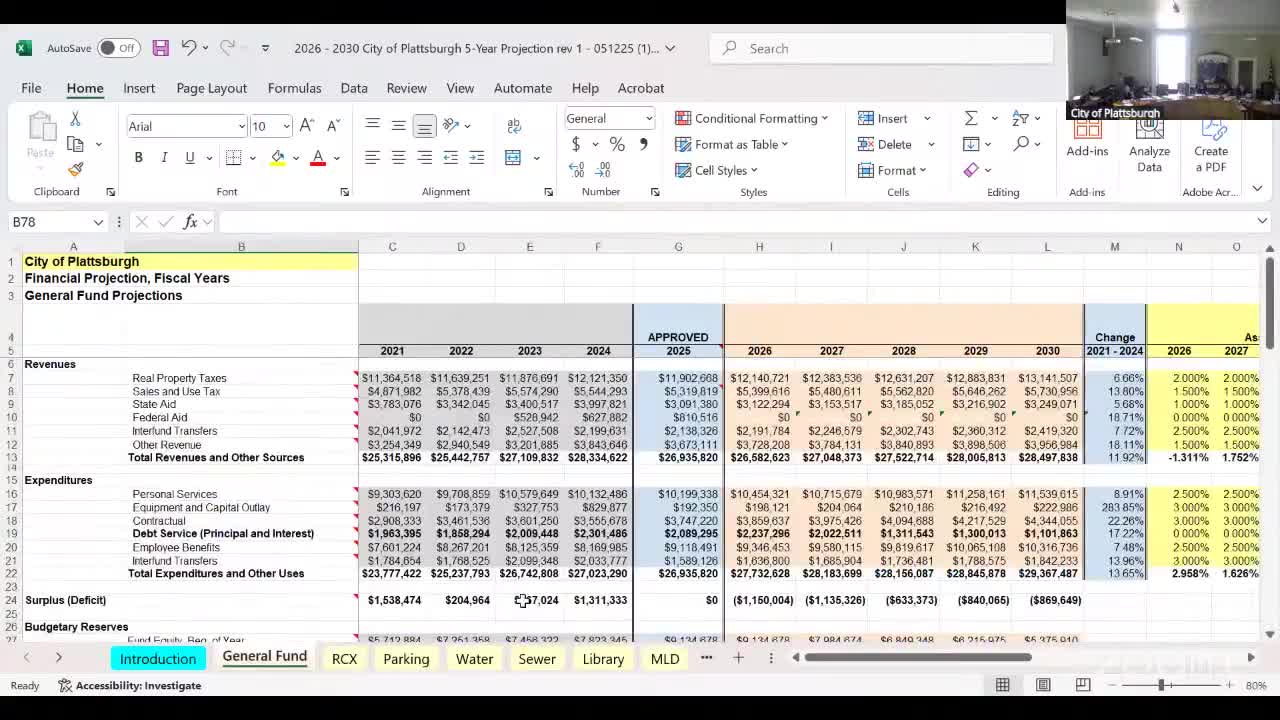Click the AutoSum sigma icon

click(971, 118)
